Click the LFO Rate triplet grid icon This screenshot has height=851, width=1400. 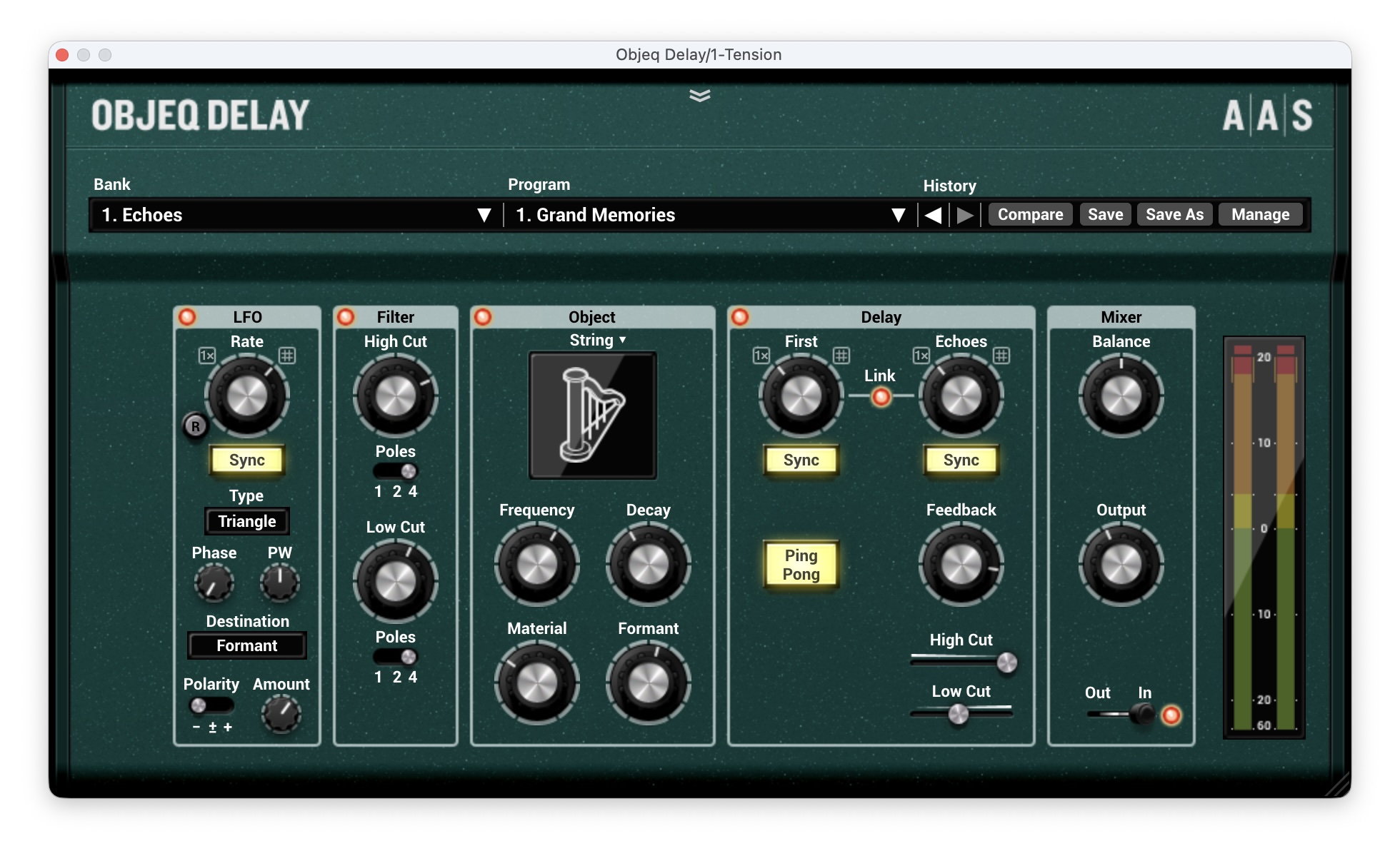287,355
